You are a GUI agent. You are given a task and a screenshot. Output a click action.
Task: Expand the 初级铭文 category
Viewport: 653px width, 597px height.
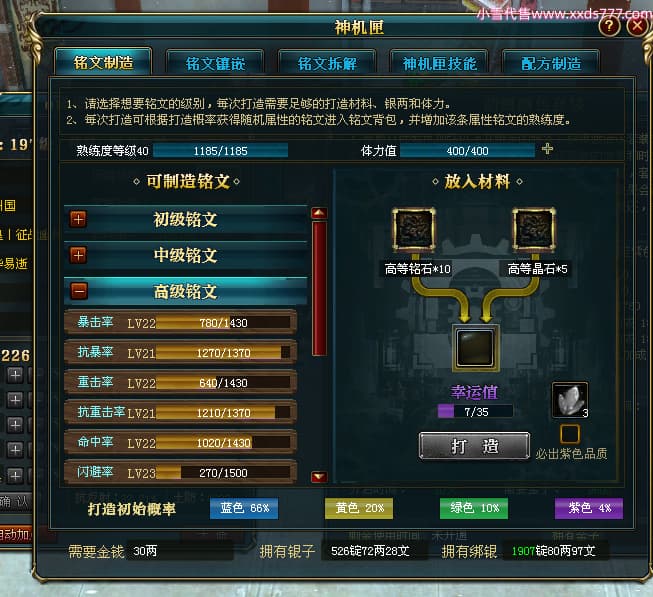78,219
